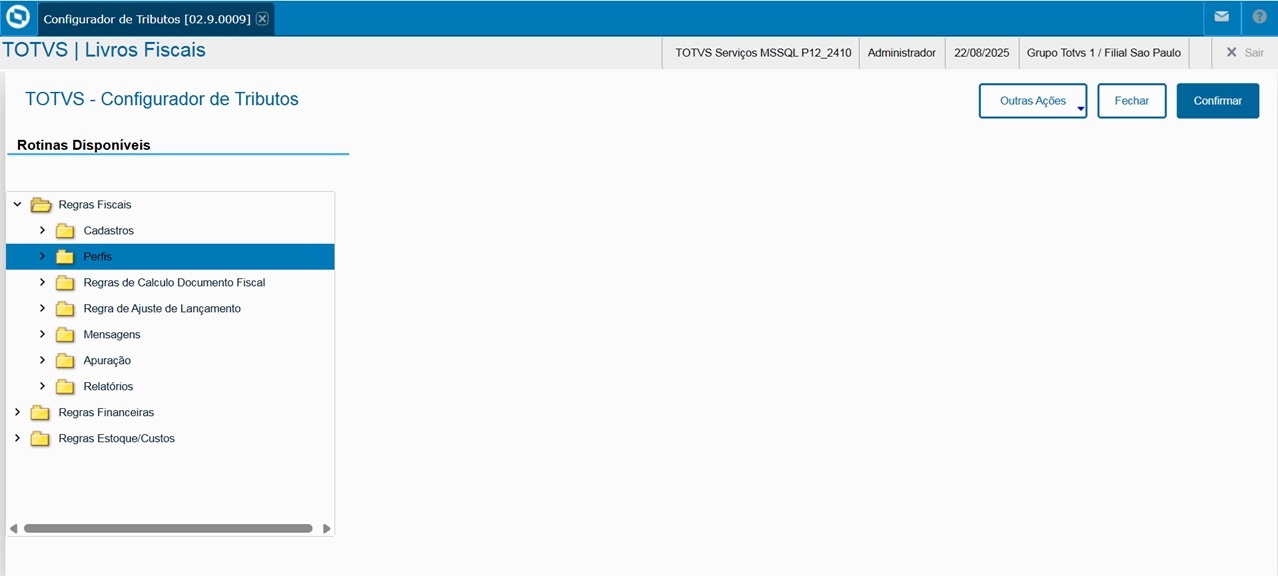Open the help question mark icon
Image resolution: width=1278 pixels, height=576 pixels.
click(x=1259, y=17)
